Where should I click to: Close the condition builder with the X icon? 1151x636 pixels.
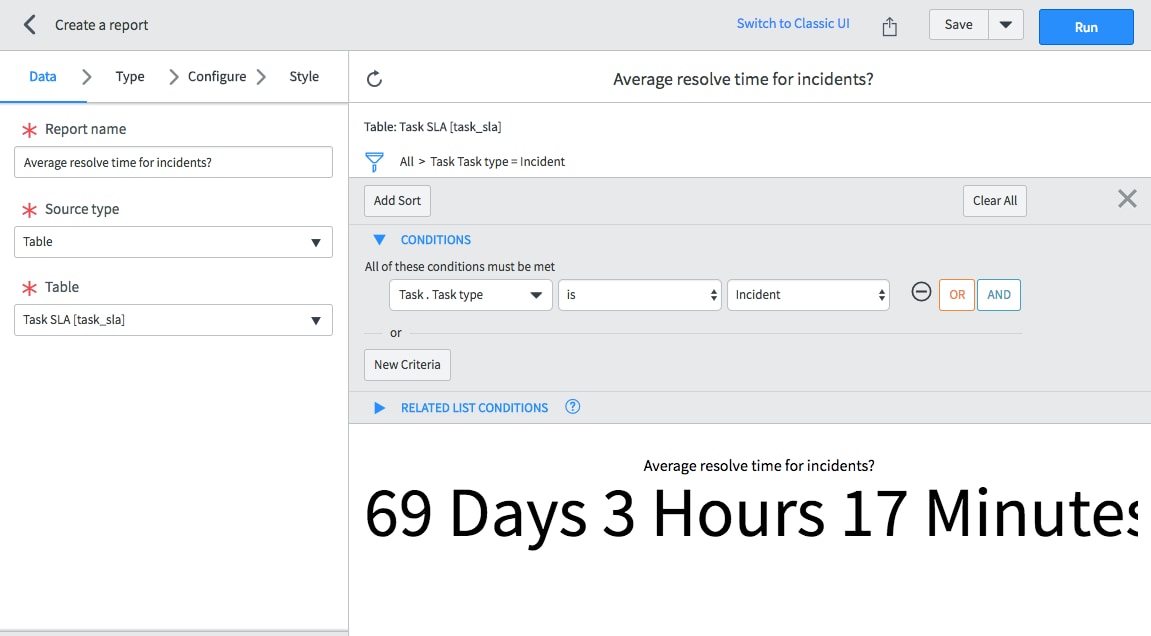1127,198
